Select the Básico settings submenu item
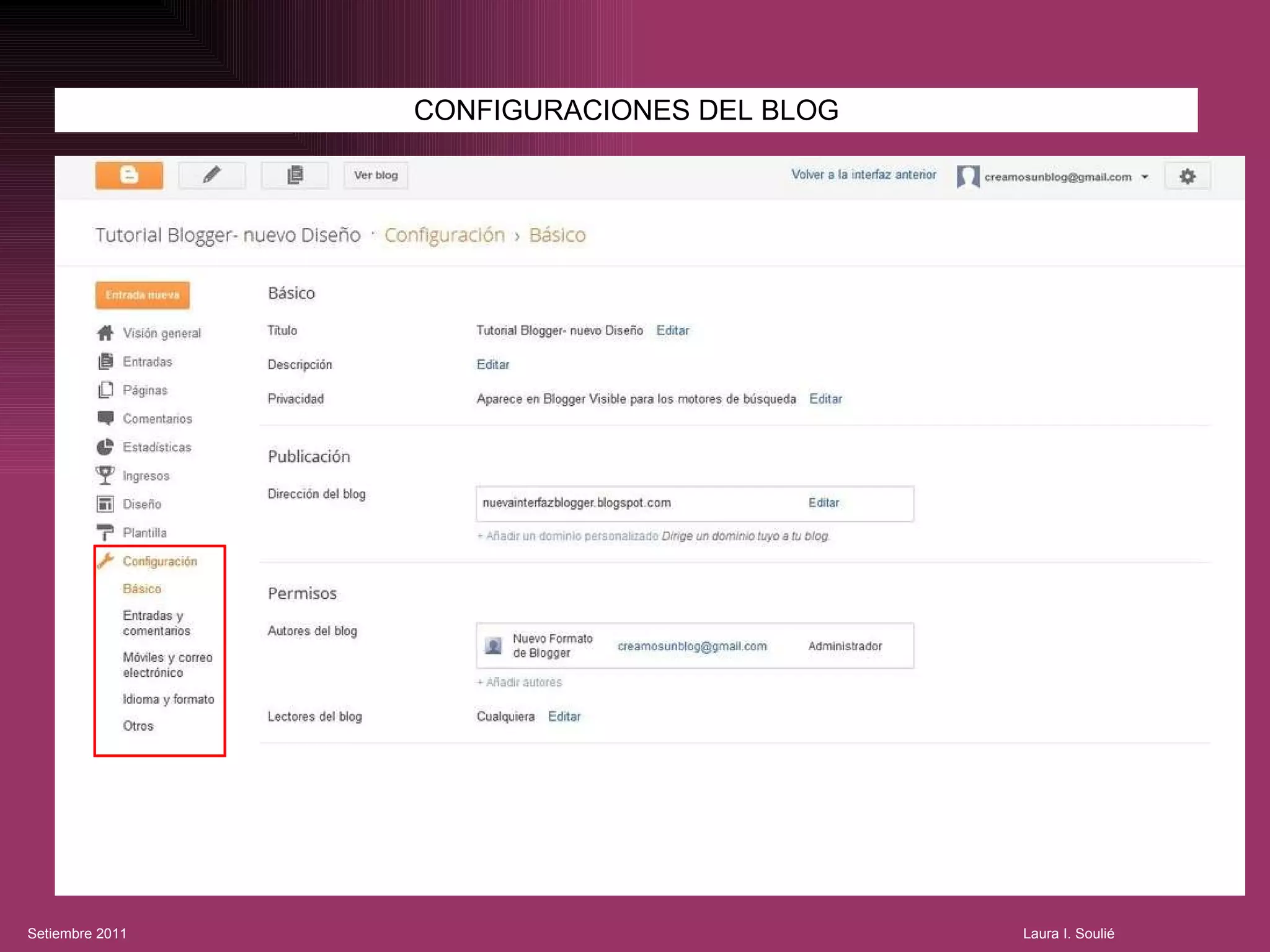The image size is (1270, 952). [142, 589]
